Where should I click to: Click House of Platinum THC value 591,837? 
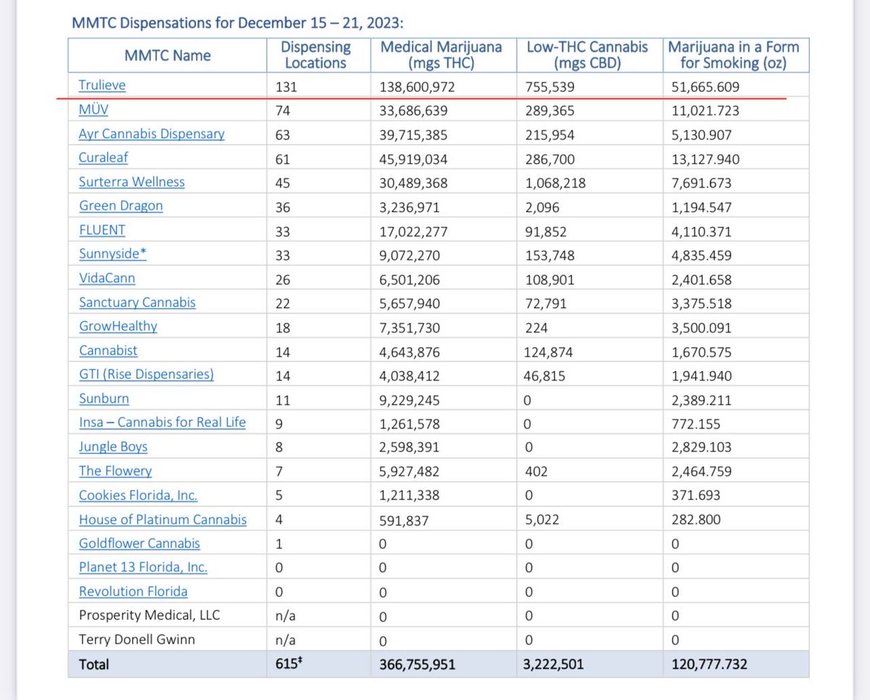[x=404, y=521]
